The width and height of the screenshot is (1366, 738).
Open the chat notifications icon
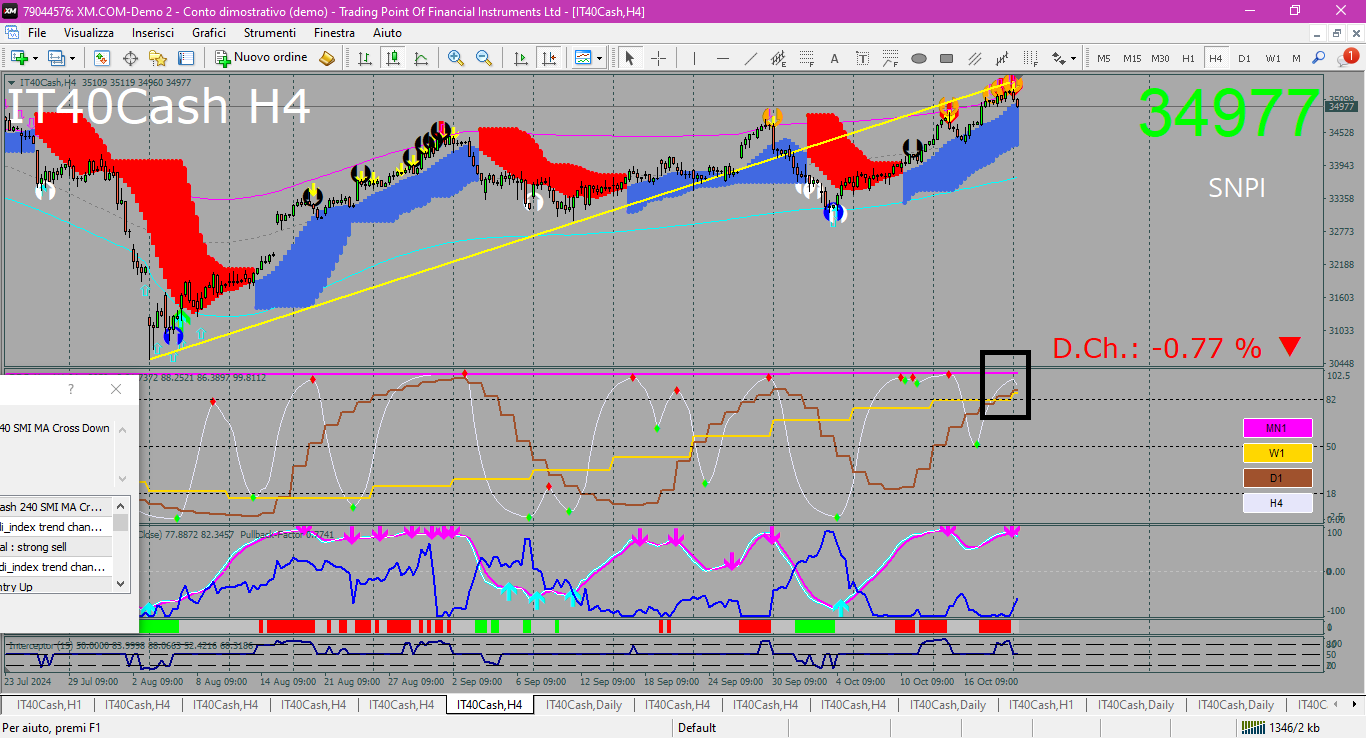pos(1347,58)
